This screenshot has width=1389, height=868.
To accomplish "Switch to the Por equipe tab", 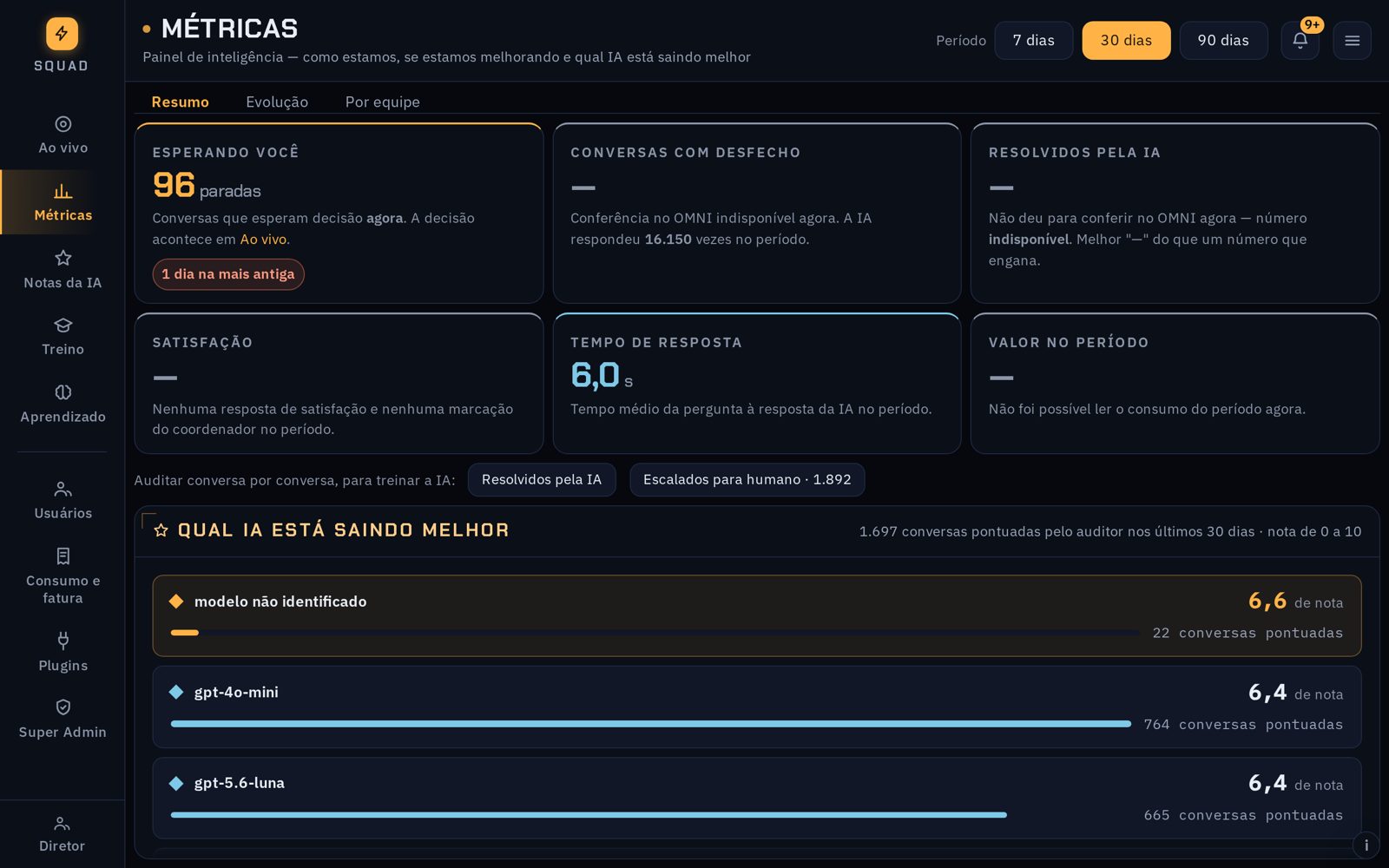I will [382, 102].
